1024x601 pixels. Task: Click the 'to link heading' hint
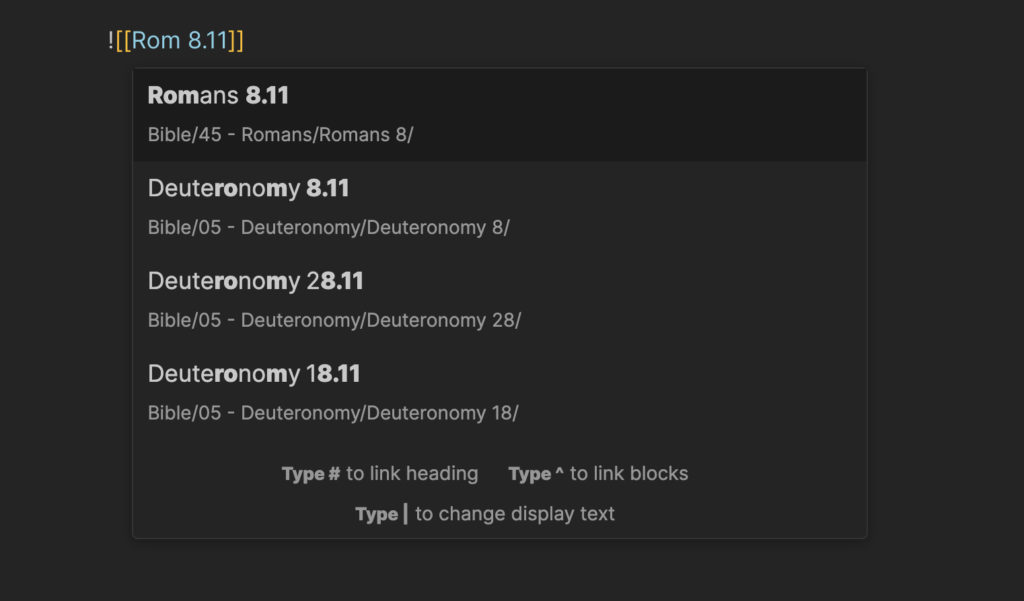[x=412, y=474]
